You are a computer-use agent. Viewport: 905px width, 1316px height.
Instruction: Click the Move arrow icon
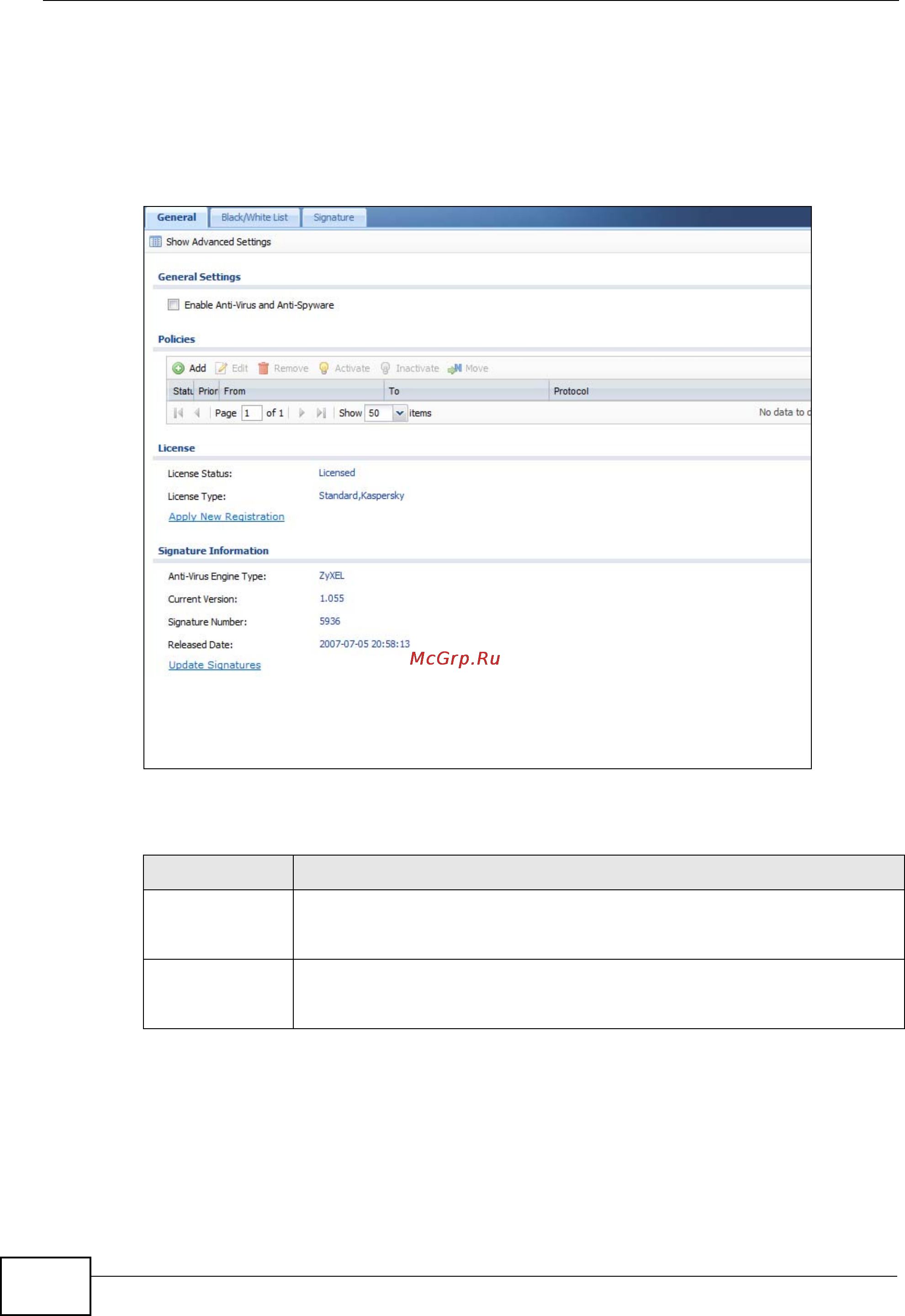coord(454,369)
